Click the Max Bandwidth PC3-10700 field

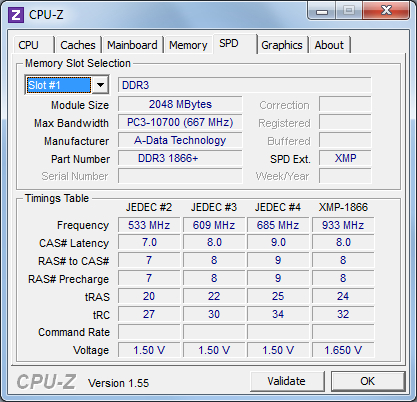point(180,122)
